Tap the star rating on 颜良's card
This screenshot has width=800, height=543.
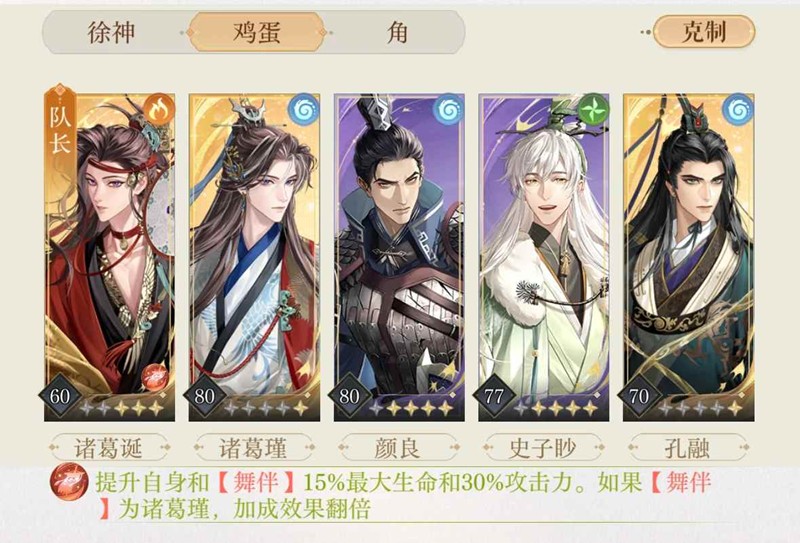[411, 408]
